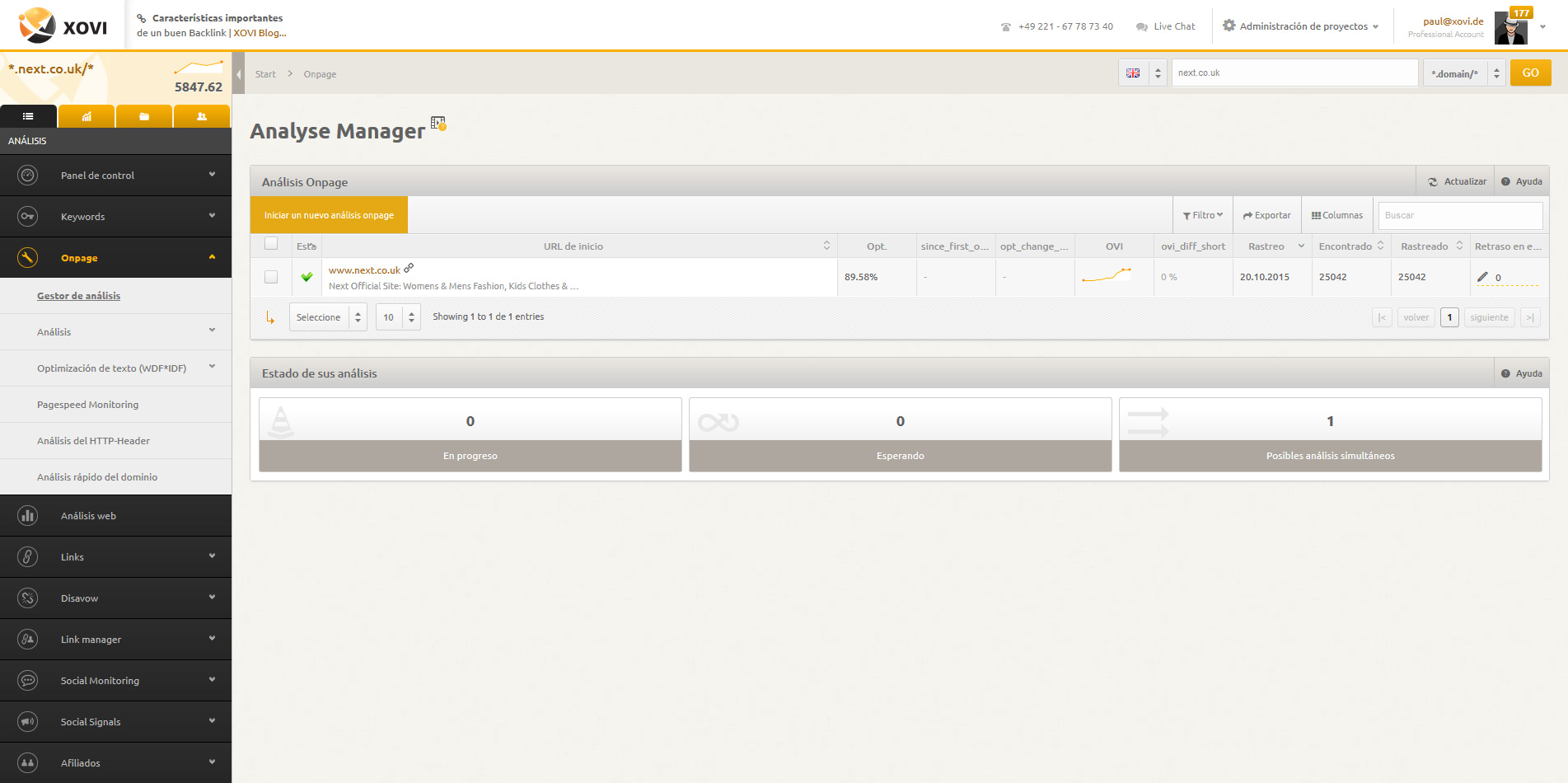Viewport: 1568px width, 783px height.
Task: Open Administración de proyectos menu
Action: (x=1301, y=26)
